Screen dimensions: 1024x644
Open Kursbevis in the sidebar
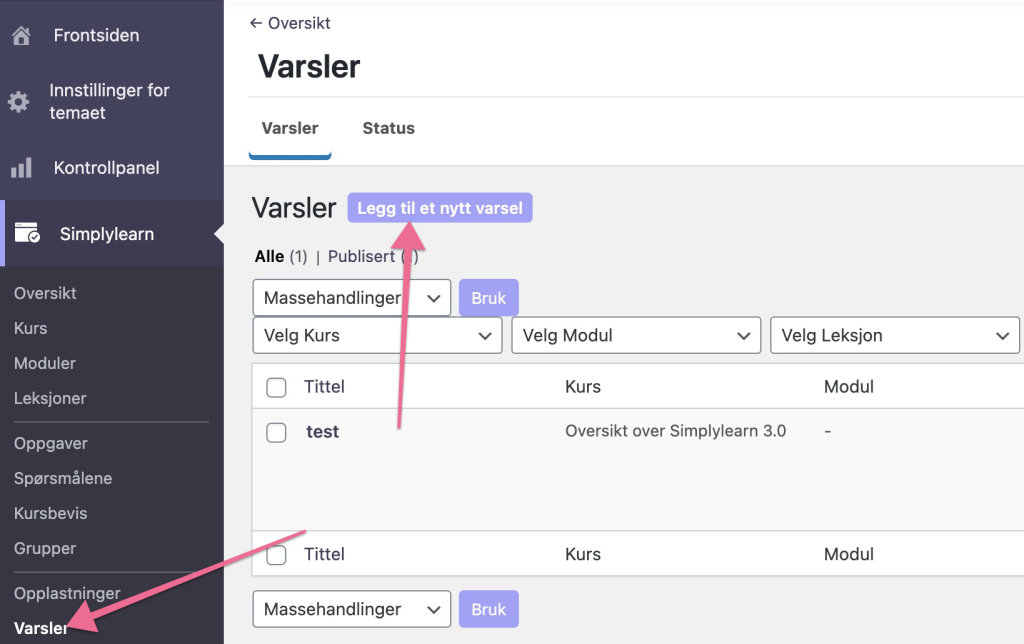pos(51,513)
